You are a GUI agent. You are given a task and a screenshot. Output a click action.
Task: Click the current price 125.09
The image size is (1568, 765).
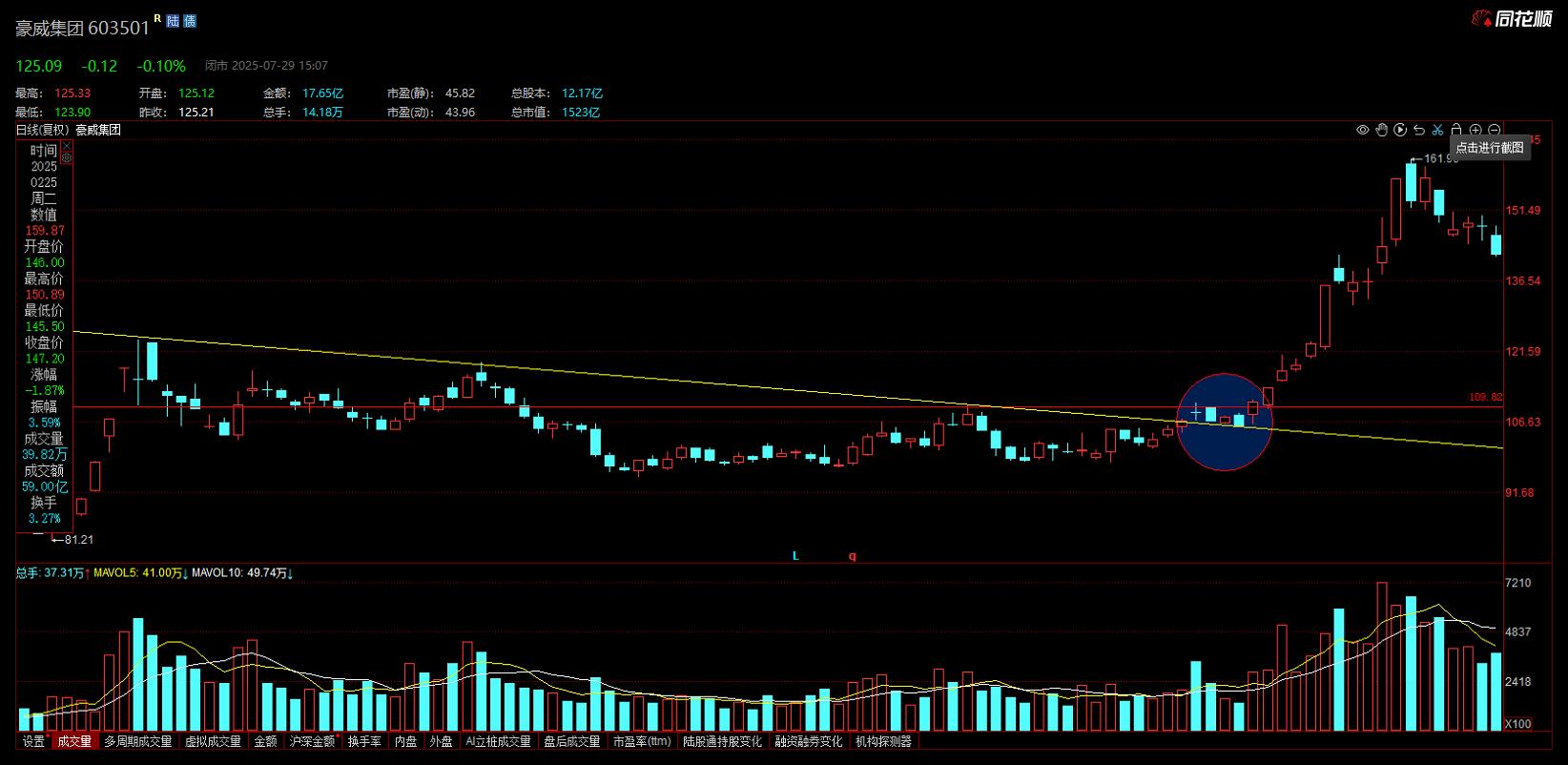point(38,66)
